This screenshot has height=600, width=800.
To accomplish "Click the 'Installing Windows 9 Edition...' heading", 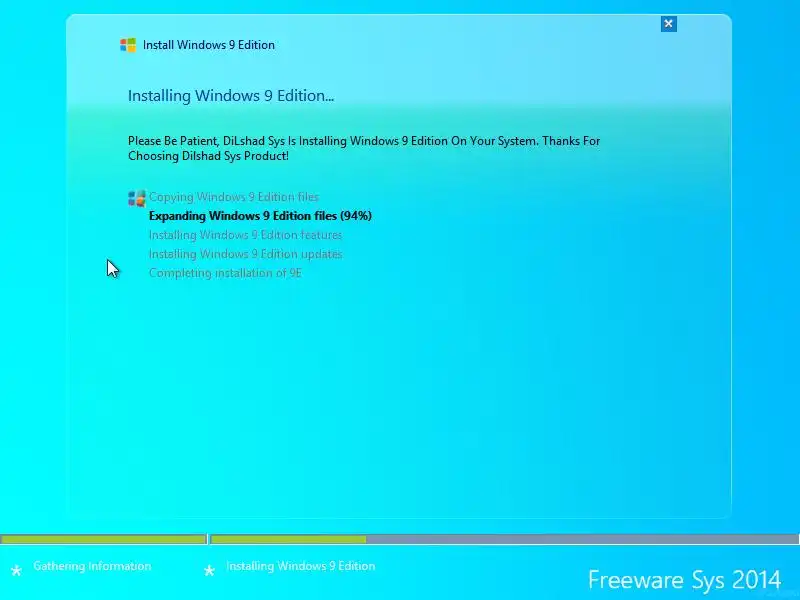I will coord(231,95).
